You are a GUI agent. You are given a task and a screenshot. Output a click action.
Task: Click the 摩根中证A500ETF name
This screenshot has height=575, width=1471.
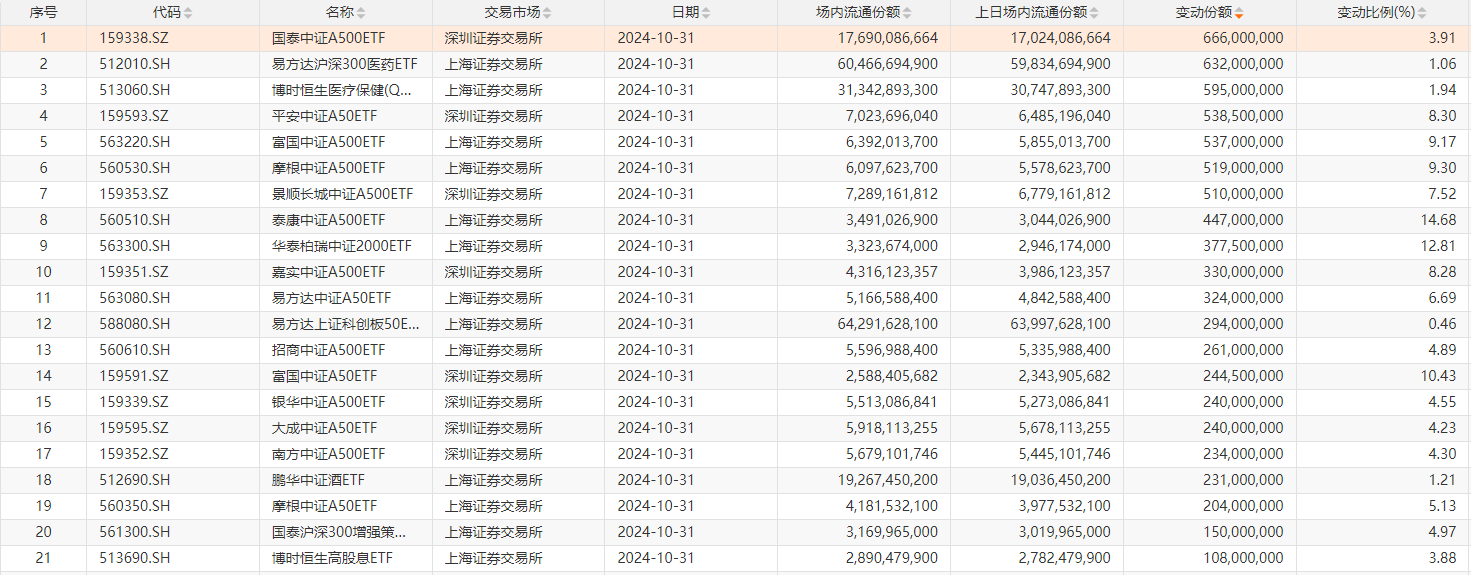click(x=328, y=168)
